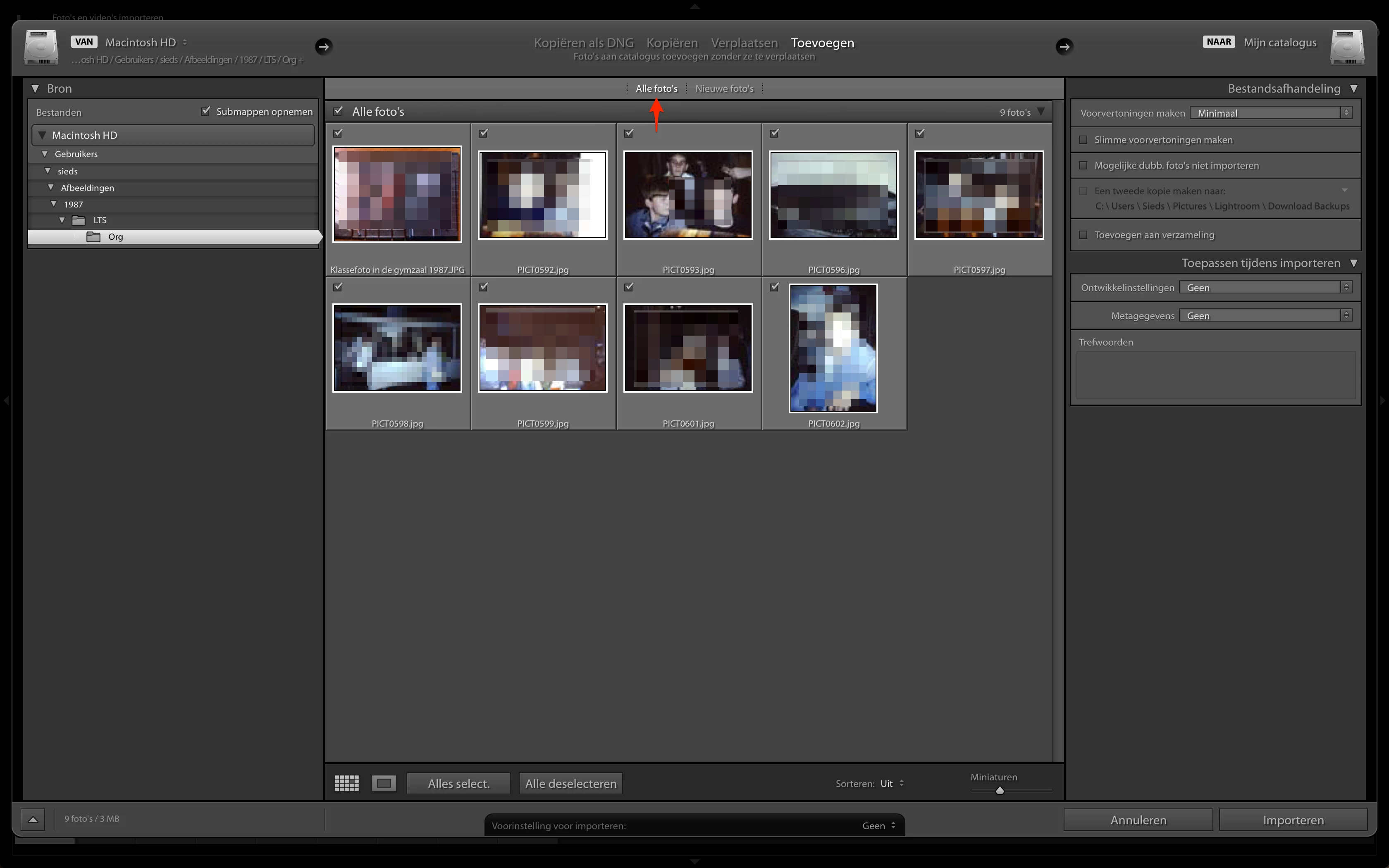This screenshot has width=1389, height=868.
Task: Adjust the Miniaturen size slider
Action: [x=1000, y=790]
